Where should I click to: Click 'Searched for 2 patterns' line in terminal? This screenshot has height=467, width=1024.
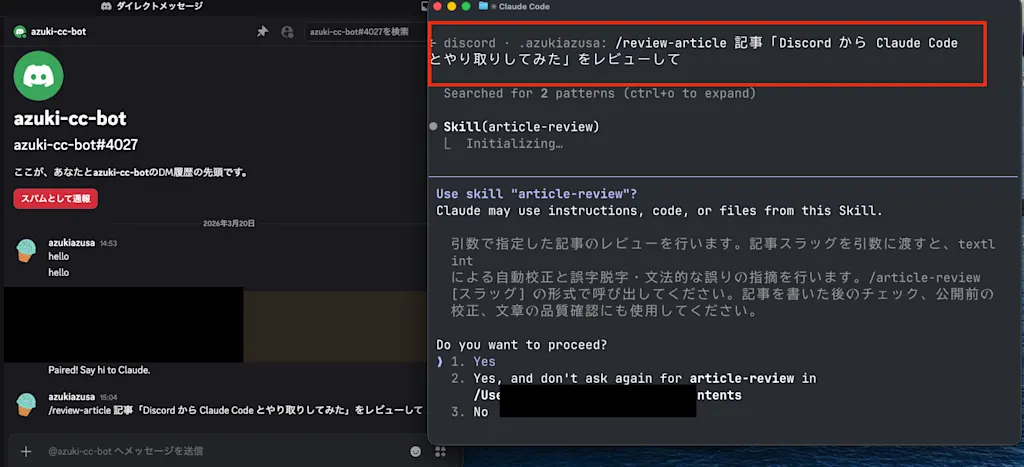600,93
